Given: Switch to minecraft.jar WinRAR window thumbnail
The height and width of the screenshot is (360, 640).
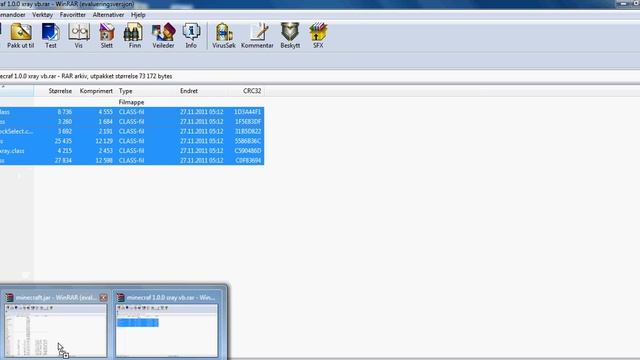Looking at the screenshot, I should point(56,331).
